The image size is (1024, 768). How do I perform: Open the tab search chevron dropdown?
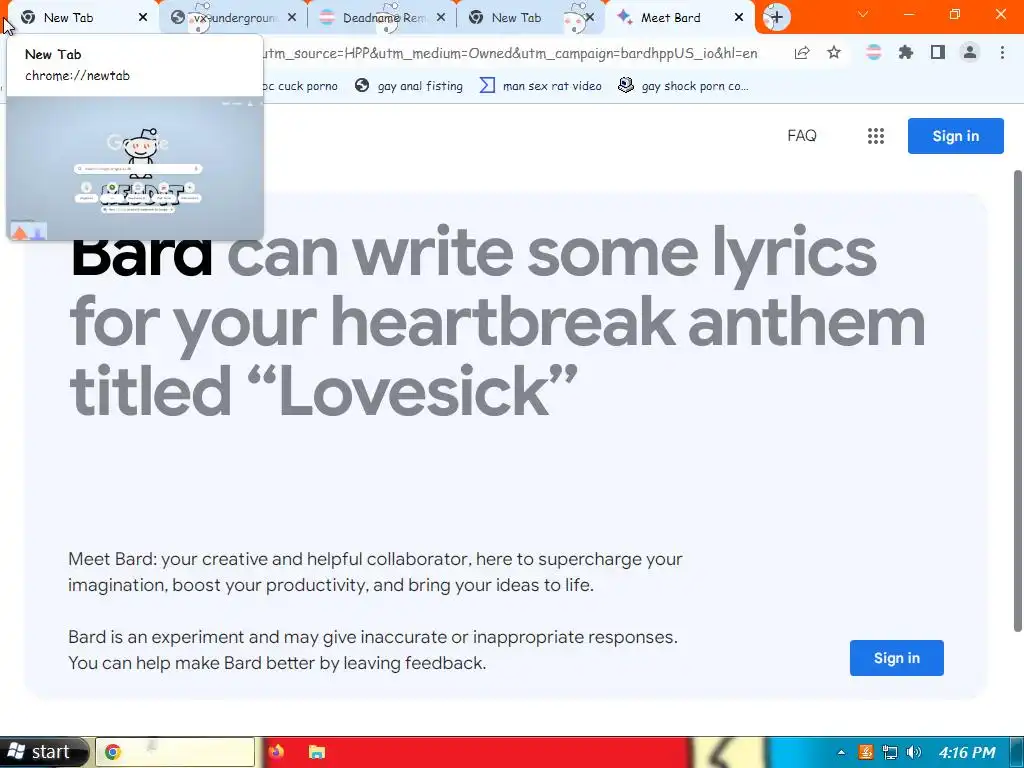click(x=863, y=14)
